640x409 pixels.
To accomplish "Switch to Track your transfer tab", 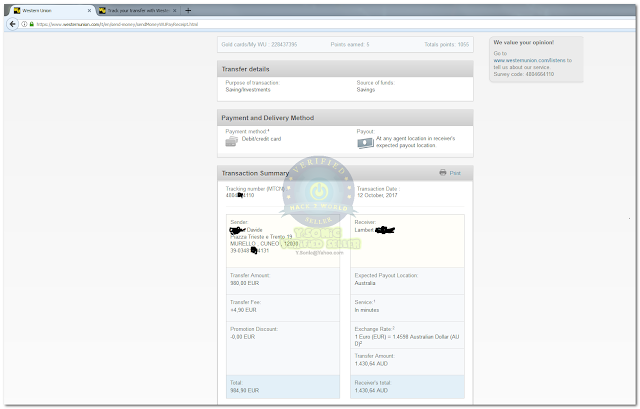I will [x=138, y=11].
